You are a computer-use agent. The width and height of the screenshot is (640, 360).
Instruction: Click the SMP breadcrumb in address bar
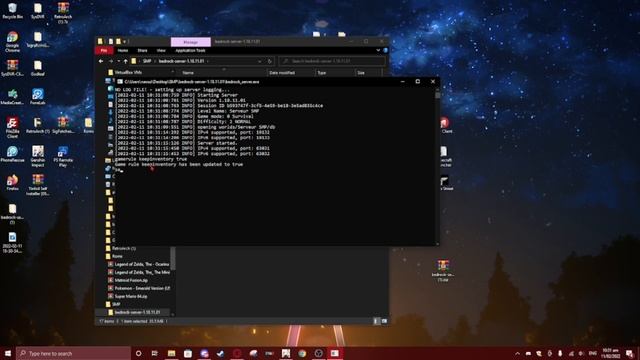147,61
